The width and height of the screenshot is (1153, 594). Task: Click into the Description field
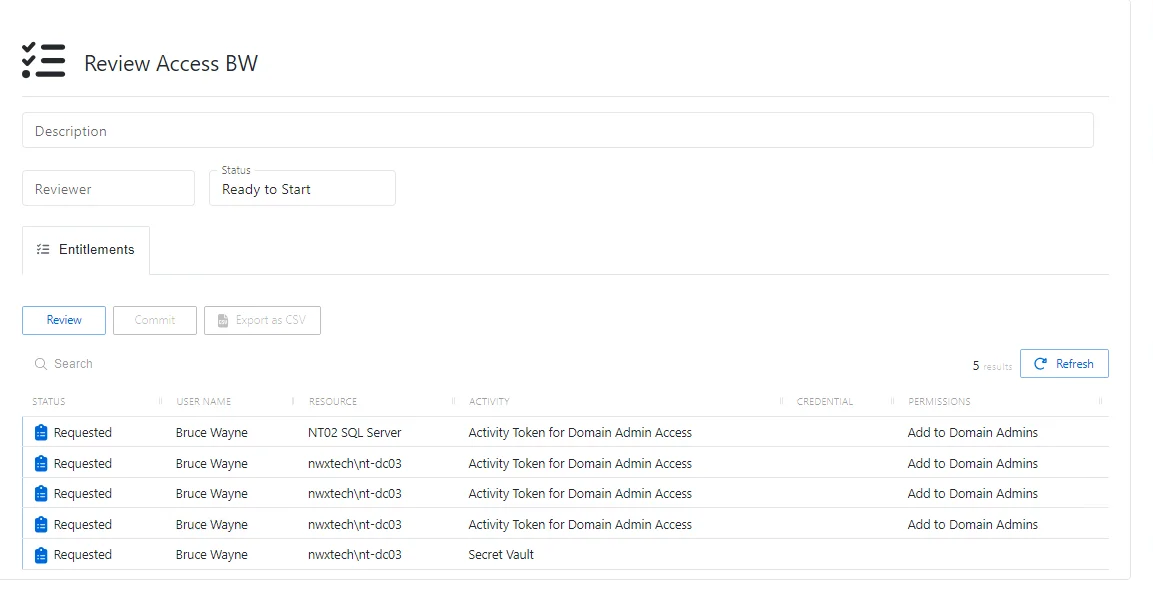[x=558, y=130]
